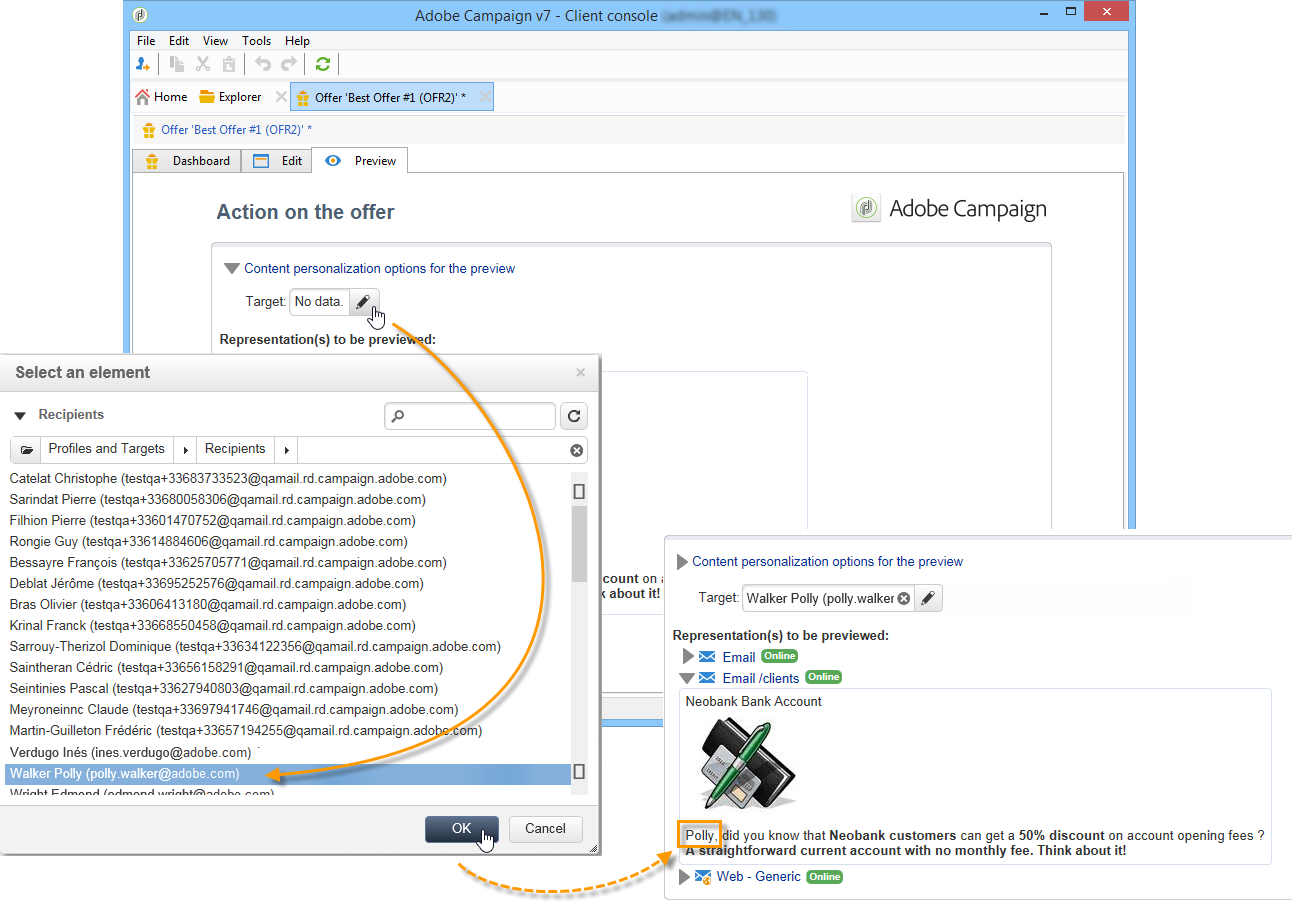
Task: Switch to the Explorer tab
Action: (230, 97)
